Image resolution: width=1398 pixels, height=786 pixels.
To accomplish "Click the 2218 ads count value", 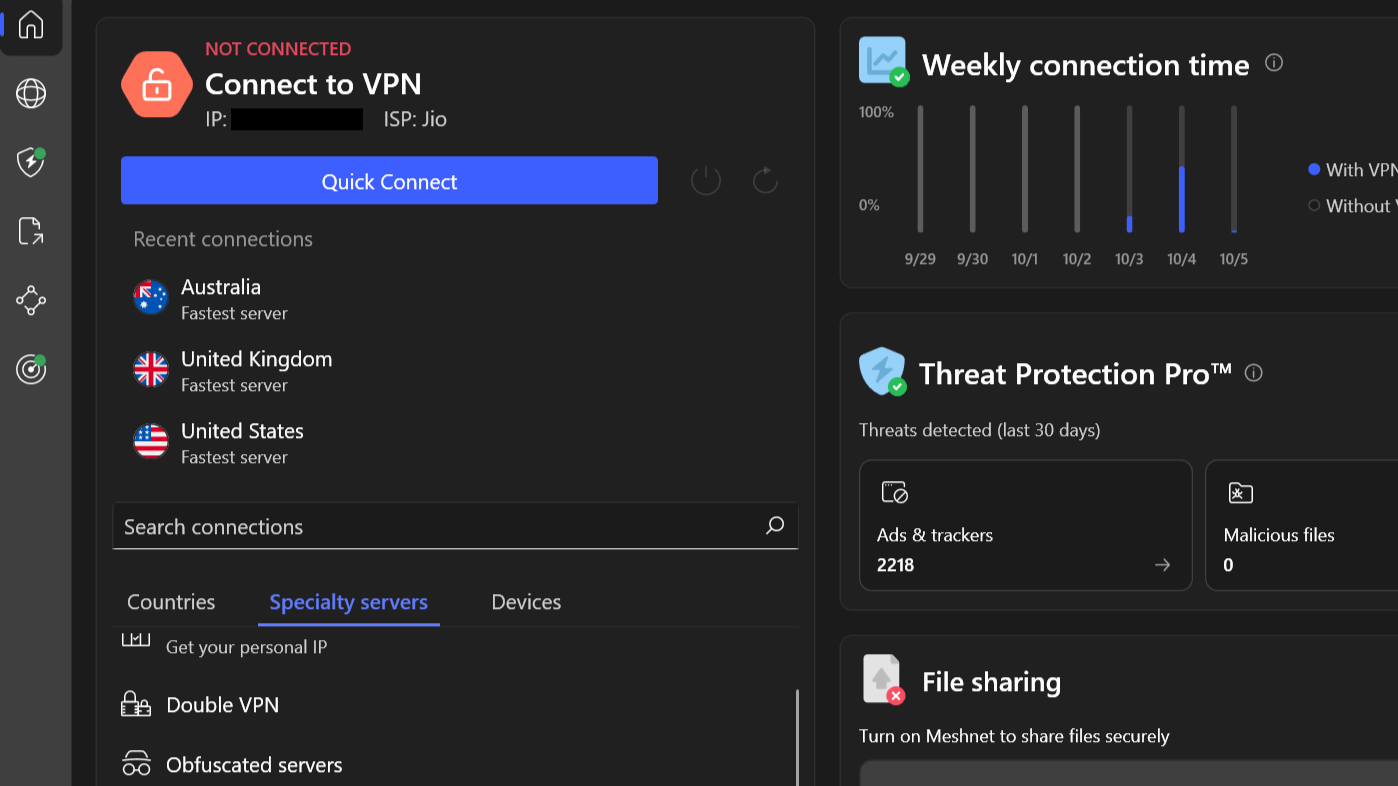I will click(x=895, y=565).
